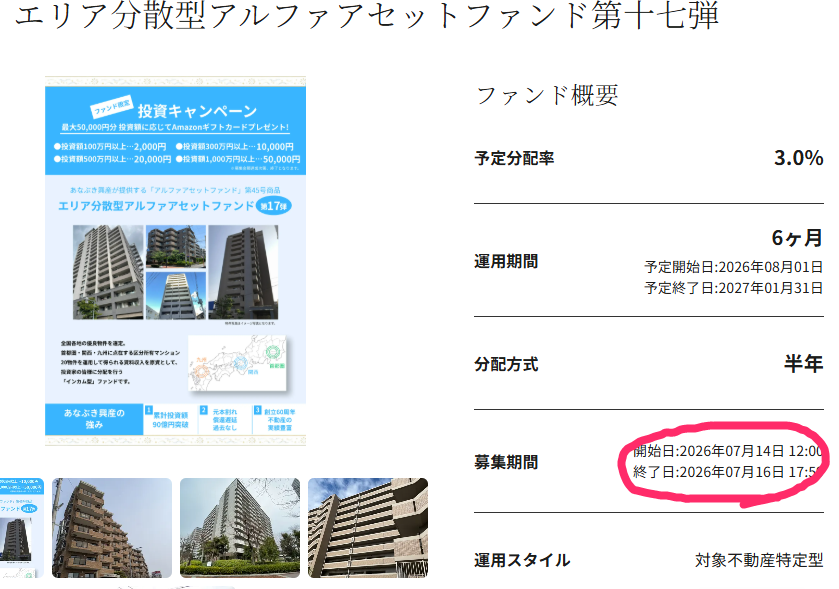
Task: Click the 運用スタイル label
Action: (x=522, y=560)
